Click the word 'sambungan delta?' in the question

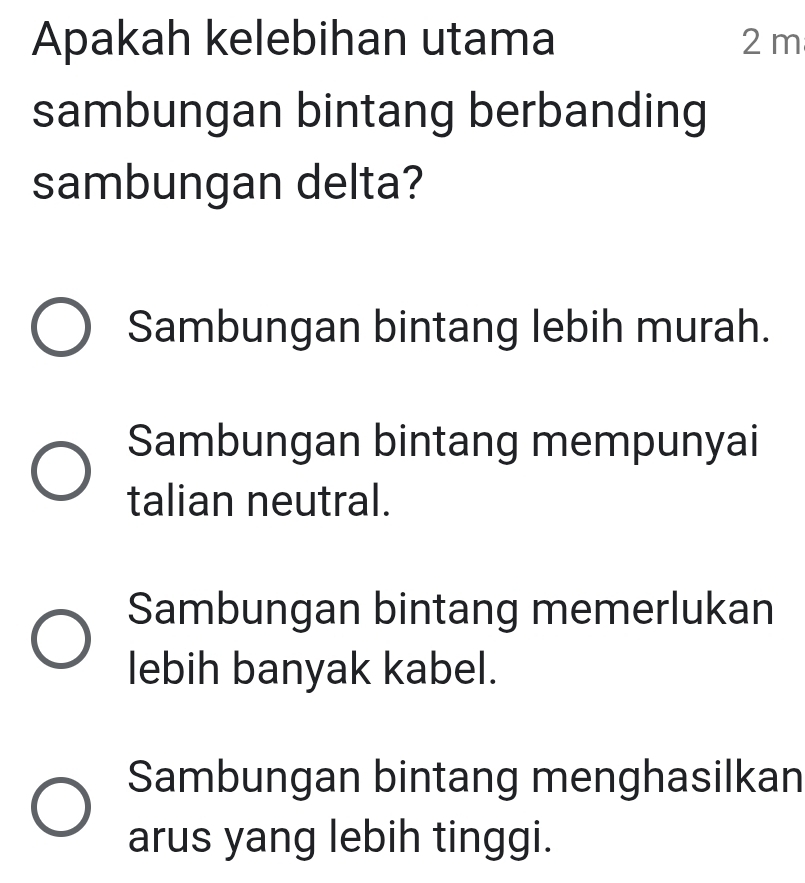point(228,184)
